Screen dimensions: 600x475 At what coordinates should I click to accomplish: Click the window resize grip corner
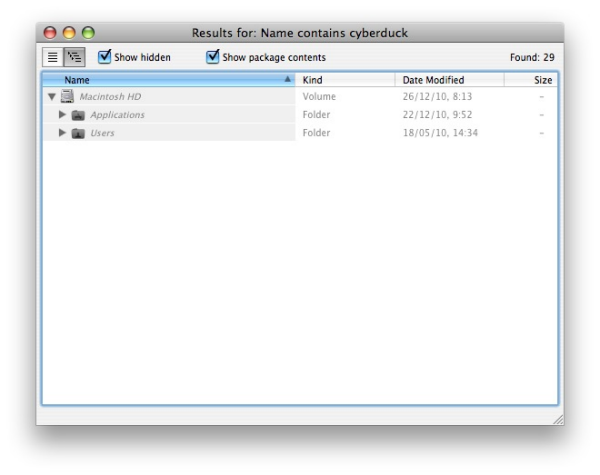tap(558, 420)
